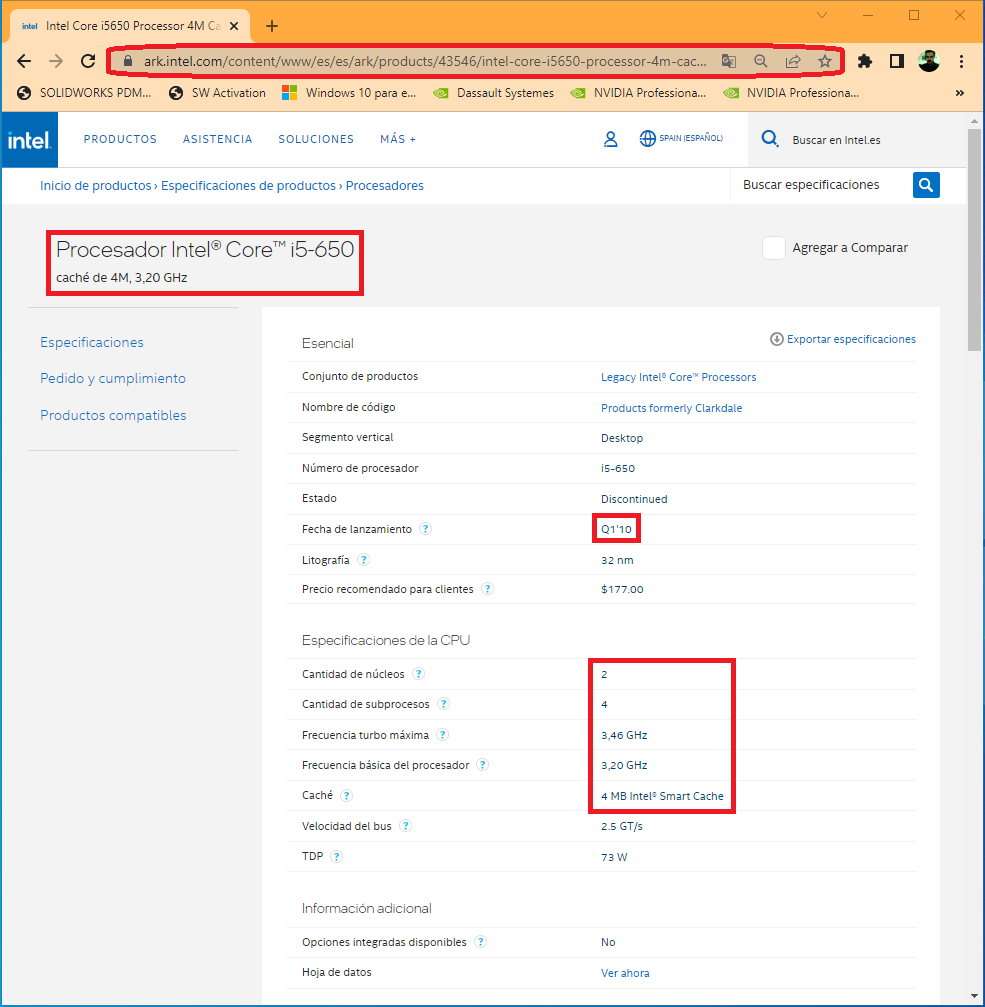Open a new browser tab

point(272,26)
